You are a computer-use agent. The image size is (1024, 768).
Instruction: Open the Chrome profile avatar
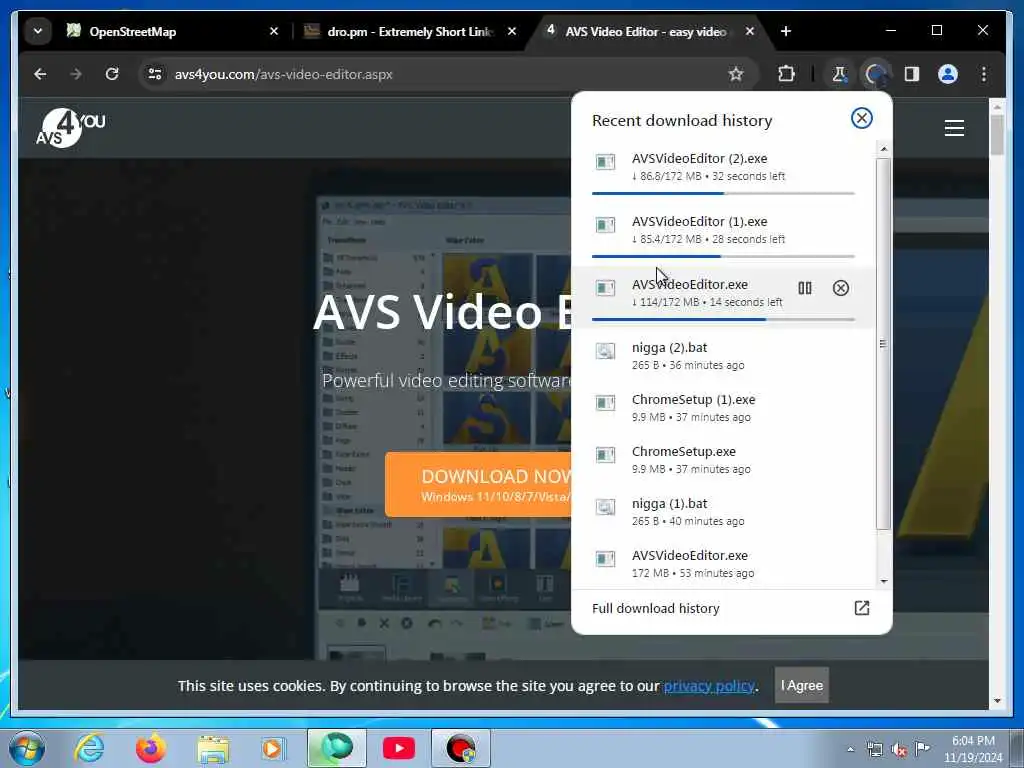coord(948,74)
